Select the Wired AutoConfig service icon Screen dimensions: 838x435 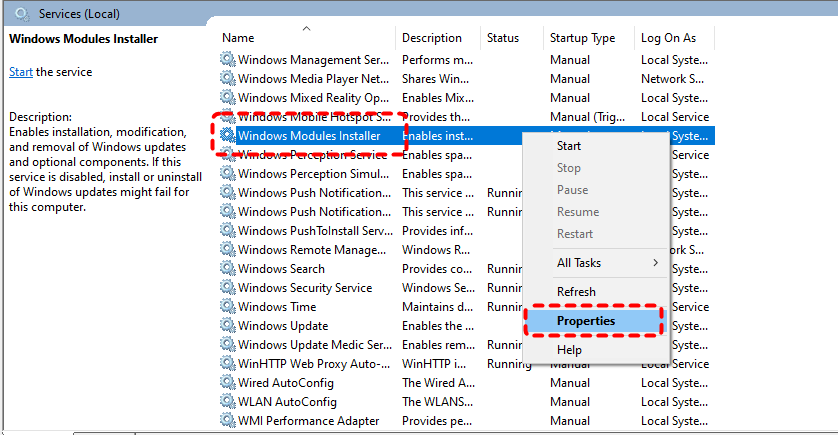(228, 383)
